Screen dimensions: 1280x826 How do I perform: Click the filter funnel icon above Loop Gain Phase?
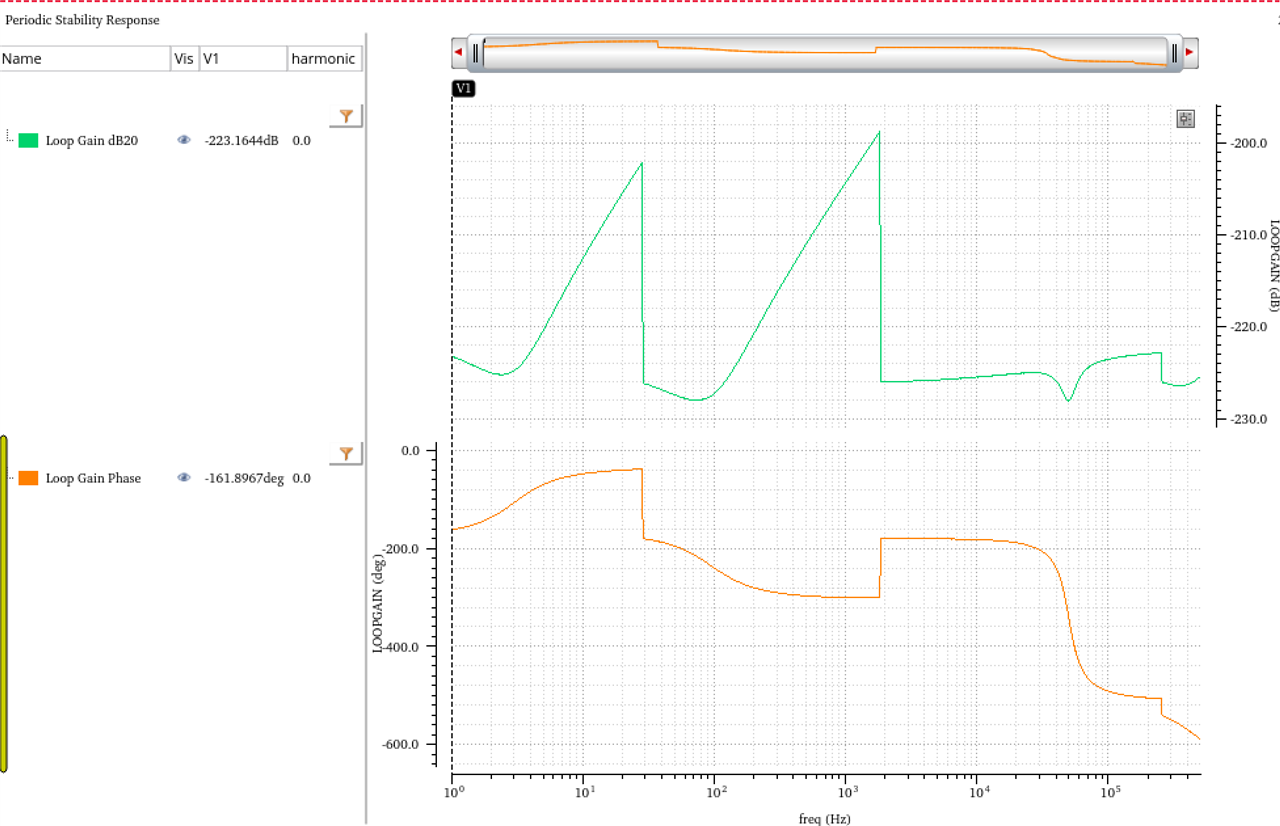pos(346,454)
